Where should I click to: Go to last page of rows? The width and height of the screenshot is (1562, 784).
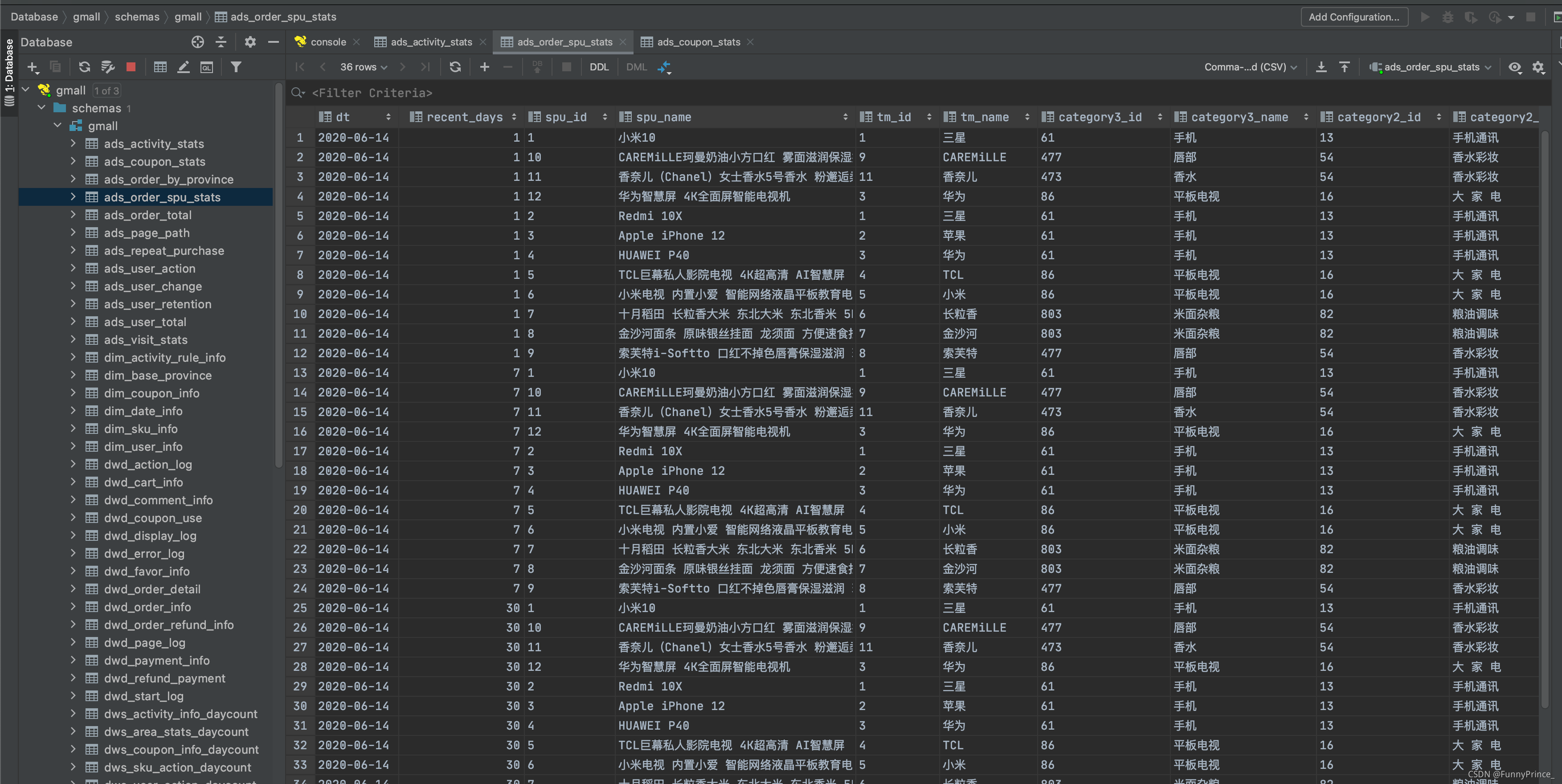[x=425, y=67]
